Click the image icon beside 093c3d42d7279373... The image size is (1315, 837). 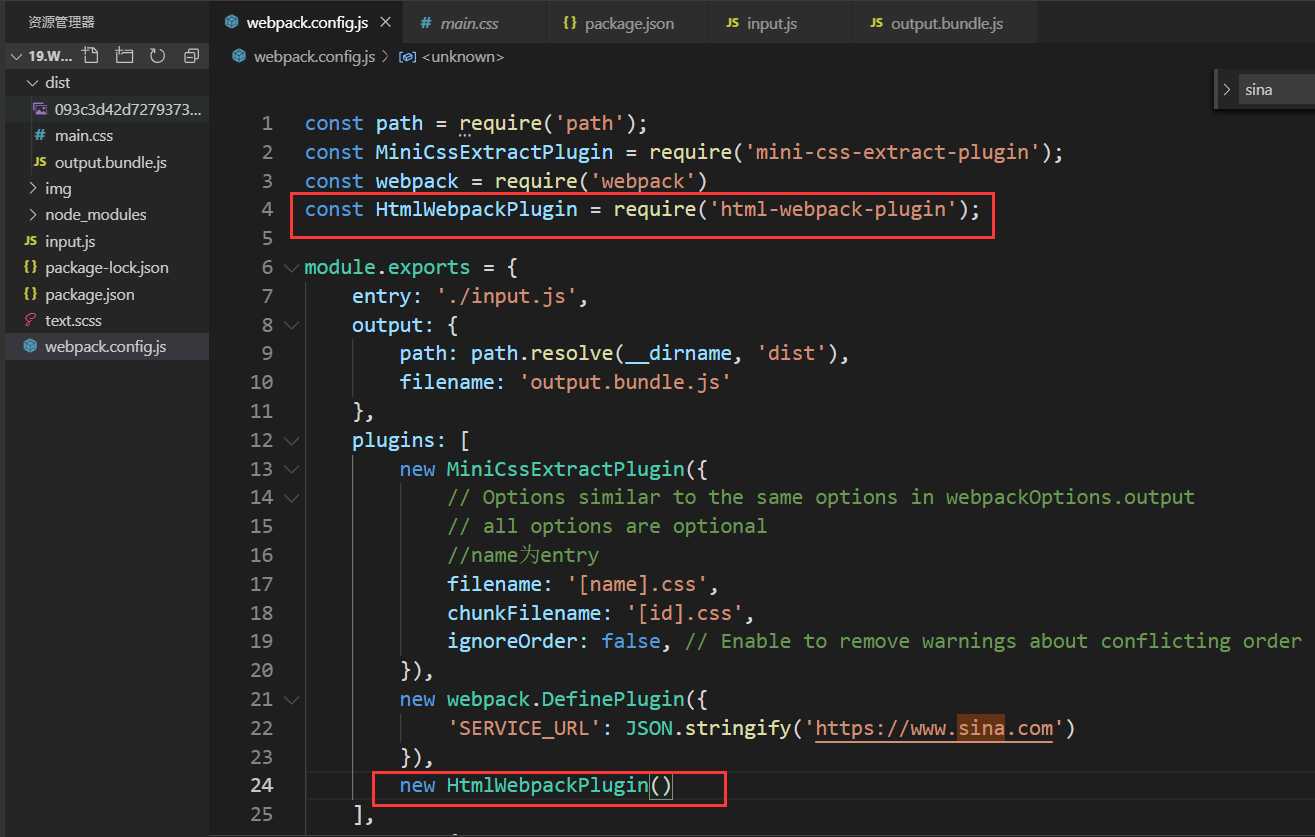tap(40, 109)
